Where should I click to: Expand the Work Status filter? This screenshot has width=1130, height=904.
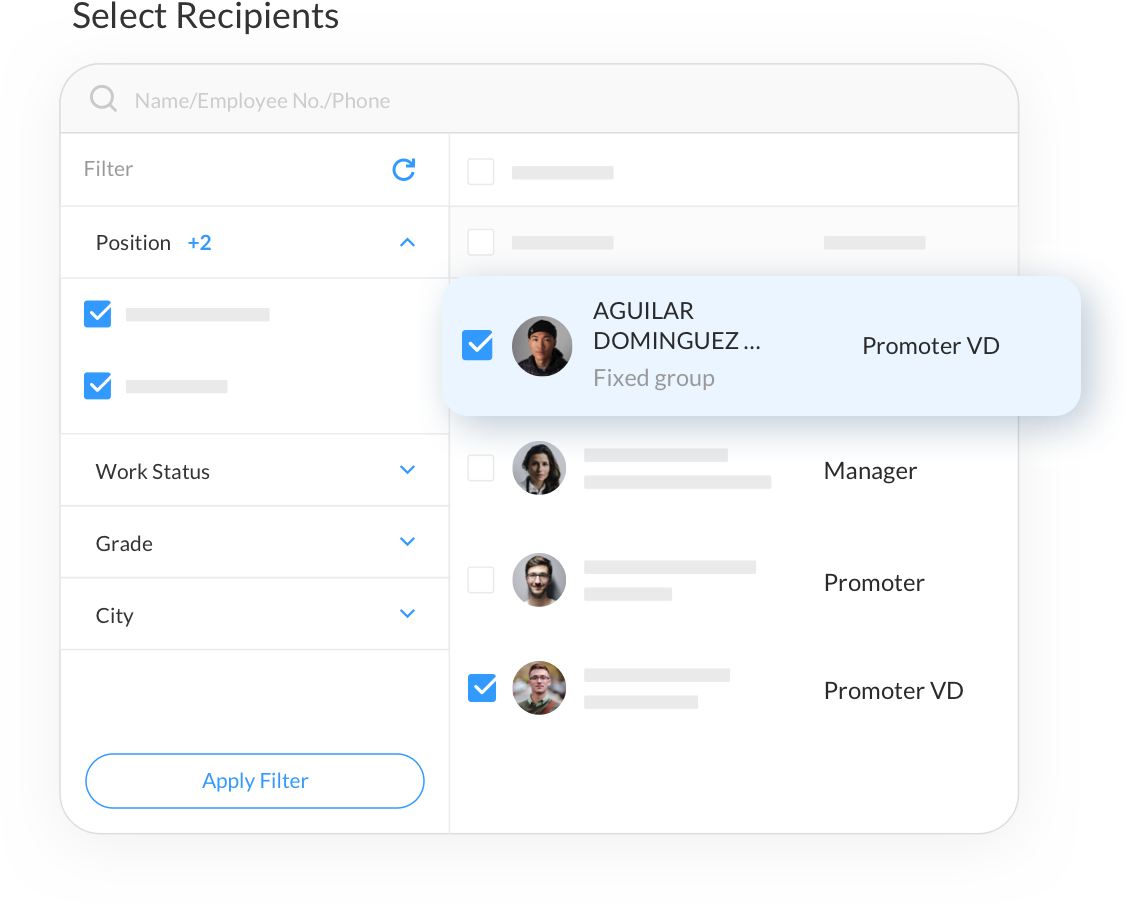[x=407, y=470]
